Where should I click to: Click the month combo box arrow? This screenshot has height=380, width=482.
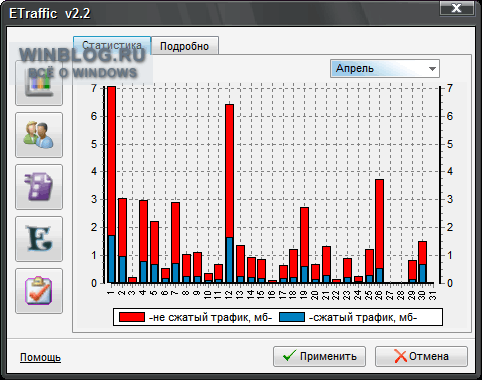[432, 69]
